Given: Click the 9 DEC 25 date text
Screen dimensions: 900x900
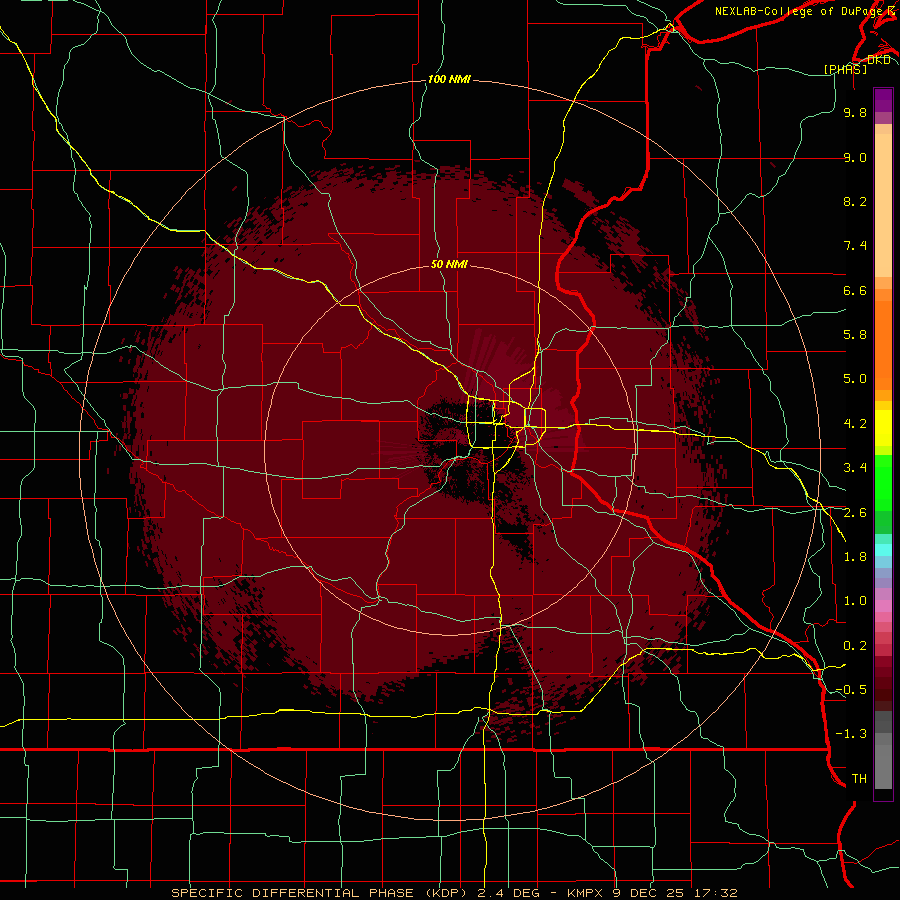Looking at the screenshot, I should pyautogui.click(x=650, y=893).
